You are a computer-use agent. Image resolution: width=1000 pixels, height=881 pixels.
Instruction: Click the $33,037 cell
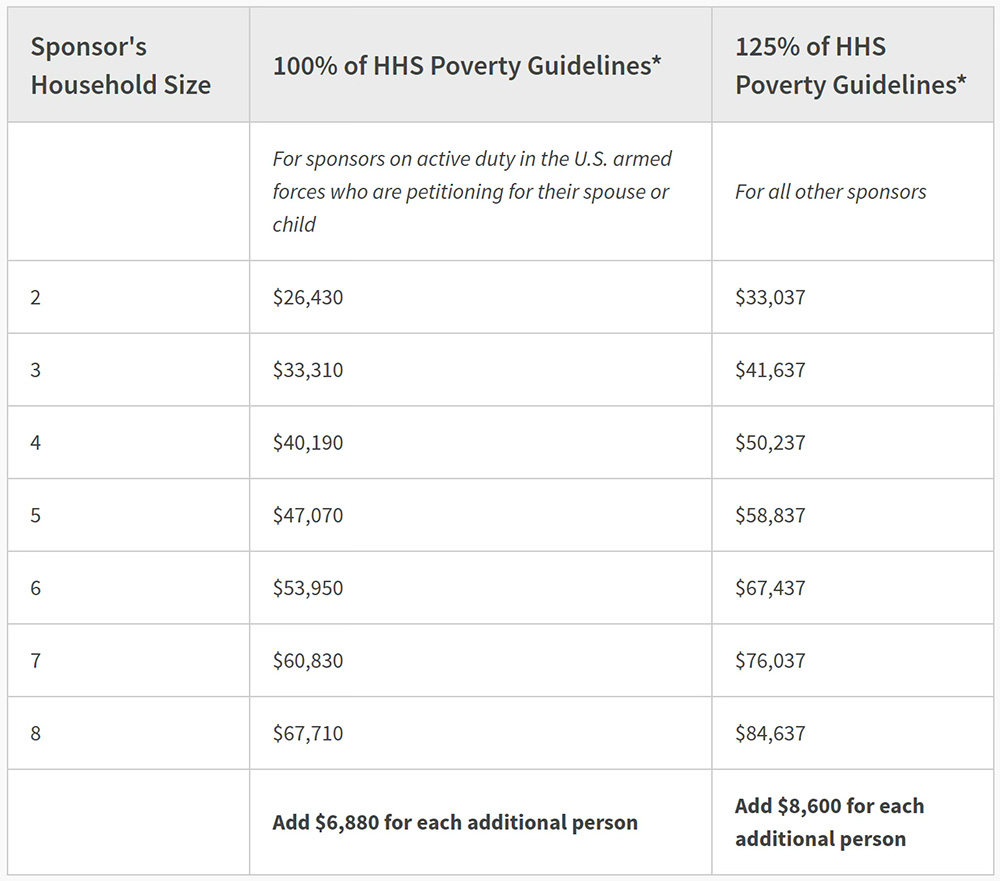(x=770, y=297)
